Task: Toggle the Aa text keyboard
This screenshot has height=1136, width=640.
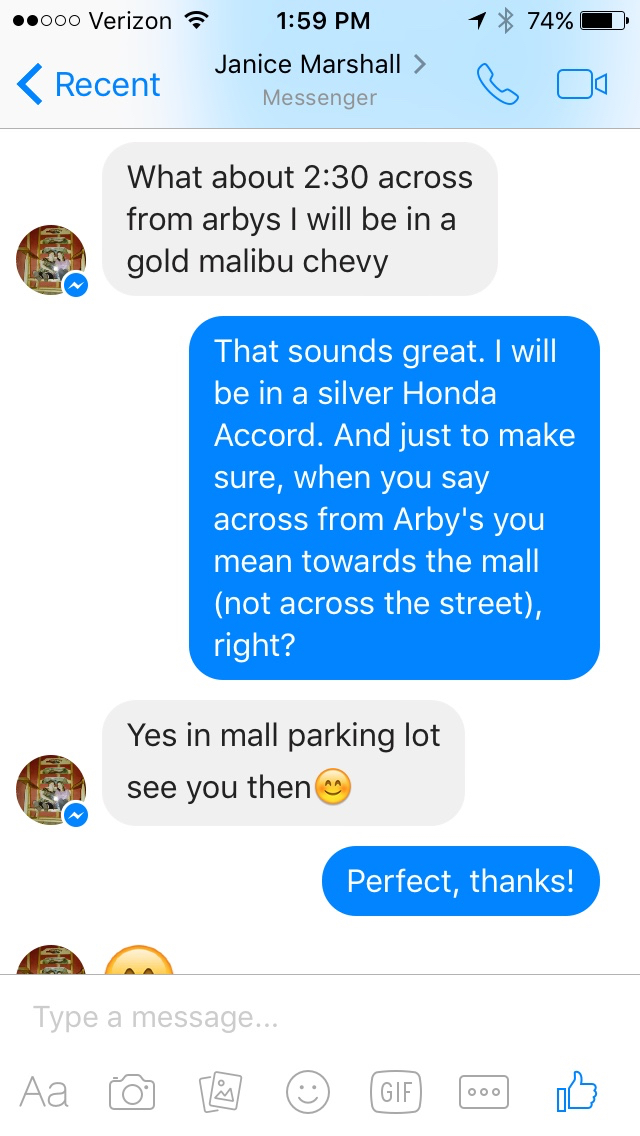Action: click(x=44, y=1092)
